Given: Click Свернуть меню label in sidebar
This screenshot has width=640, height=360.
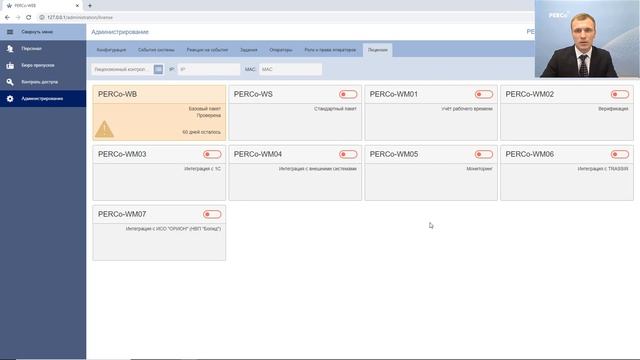Looking at the screenshot, I should point(37,32).
